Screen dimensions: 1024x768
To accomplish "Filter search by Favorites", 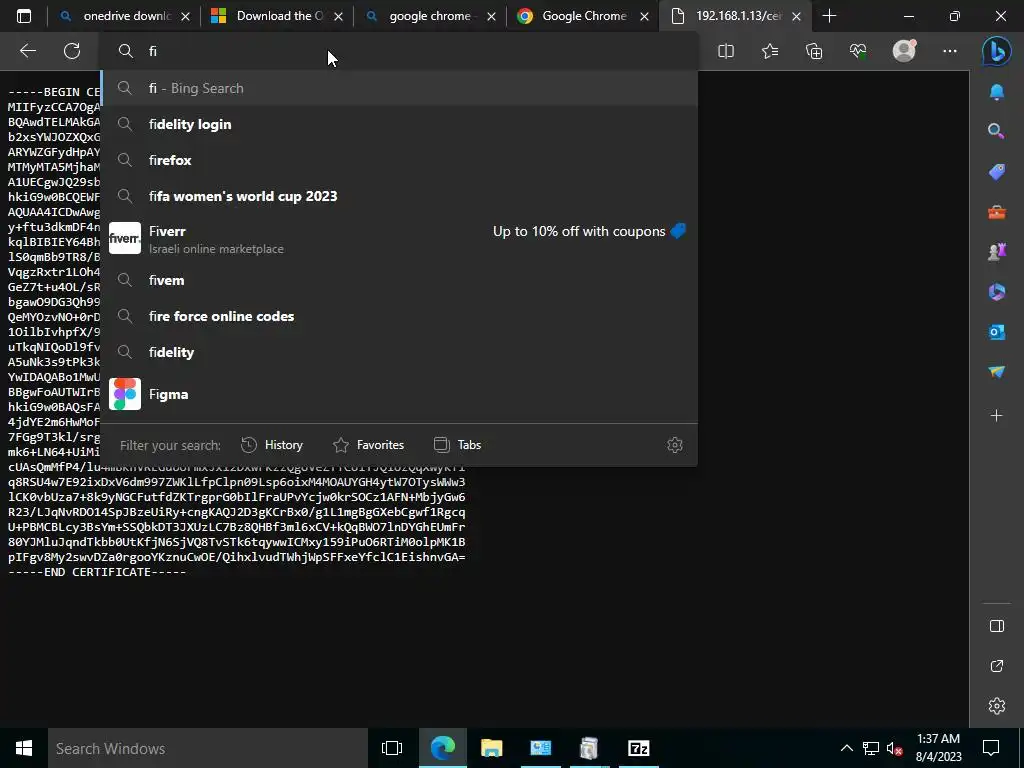I will point(368,445).
